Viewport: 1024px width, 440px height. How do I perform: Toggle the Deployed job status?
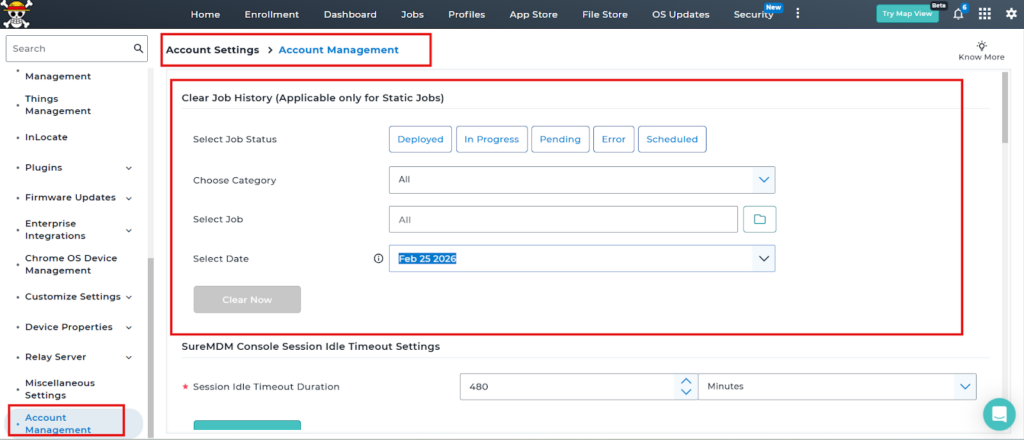tap(420, 139)
